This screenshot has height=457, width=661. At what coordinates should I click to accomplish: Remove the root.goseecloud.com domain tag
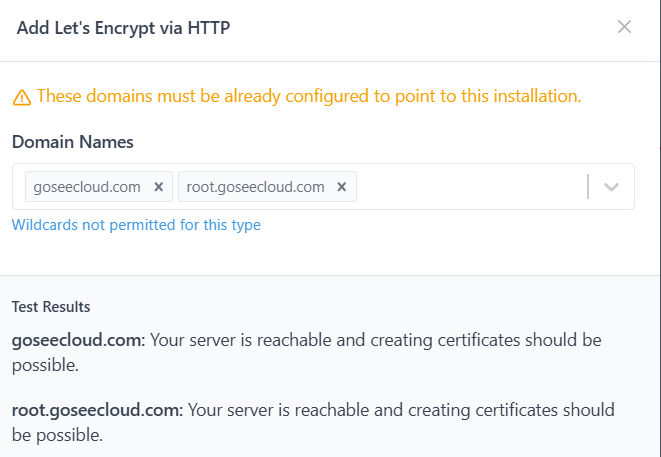tap(341, 187)
